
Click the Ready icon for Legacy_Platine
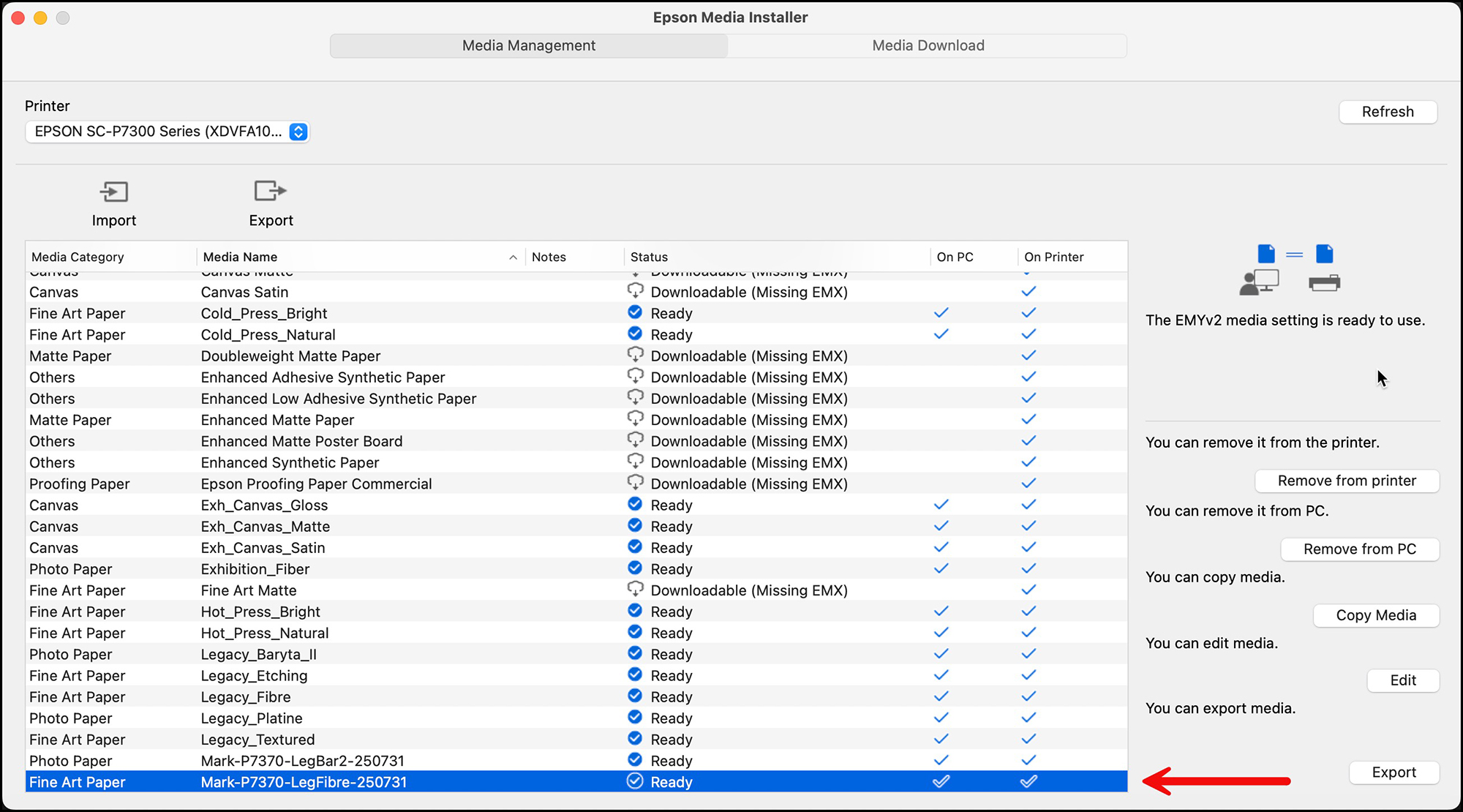(x=635, y=717)
